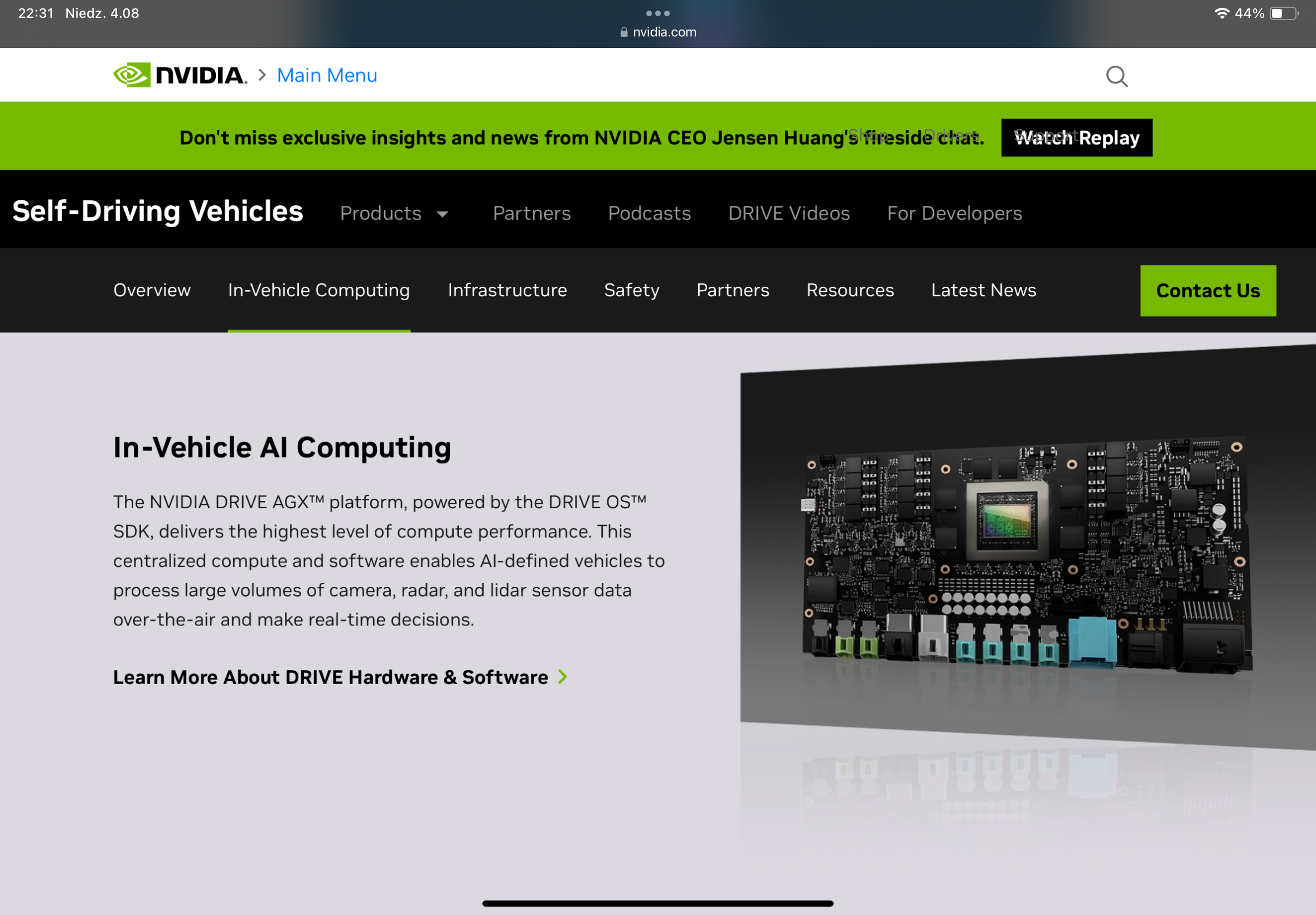Open Partners in the black top bar

point(531,213)
